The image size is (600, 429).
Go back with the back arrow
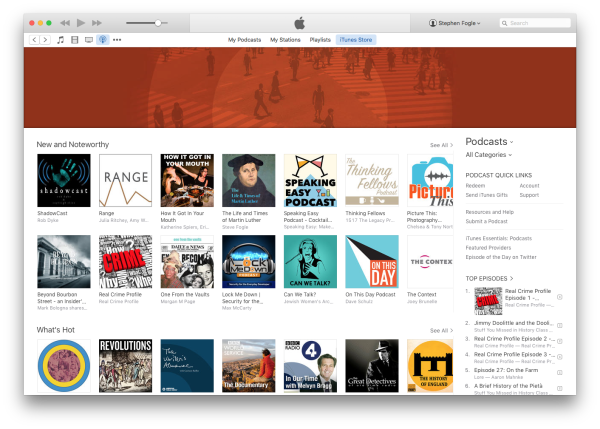click(34, 40)
